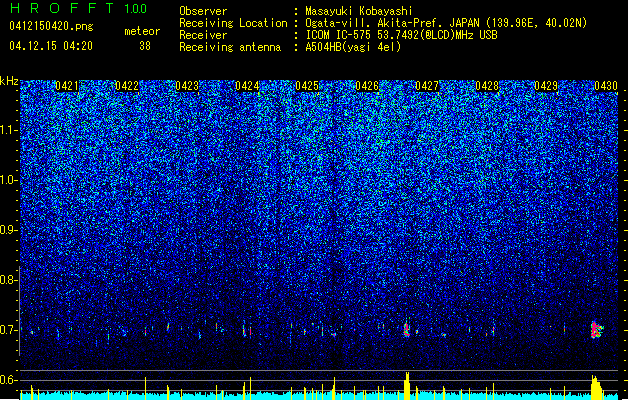Click the 0421 time marker
This screenshot has width=629, height=400.
tap(67, 86)
